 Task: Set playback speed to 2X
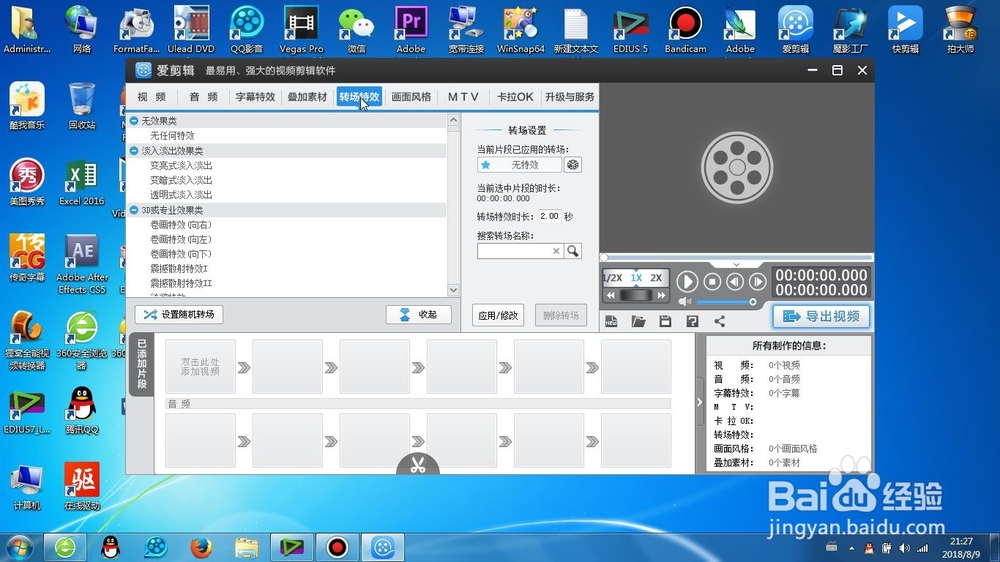click(x=656, y=277)
